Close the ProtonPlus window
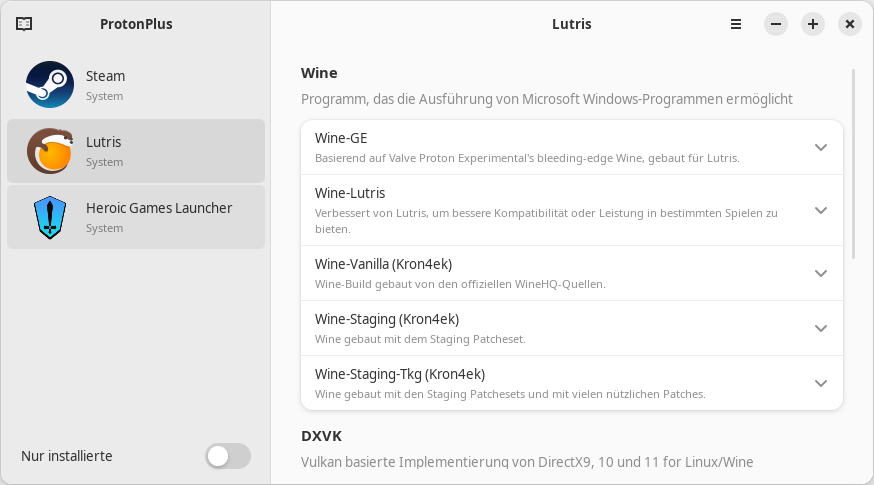Image resolution: width=874 pixels, height=485 pixels. point(849,24)
